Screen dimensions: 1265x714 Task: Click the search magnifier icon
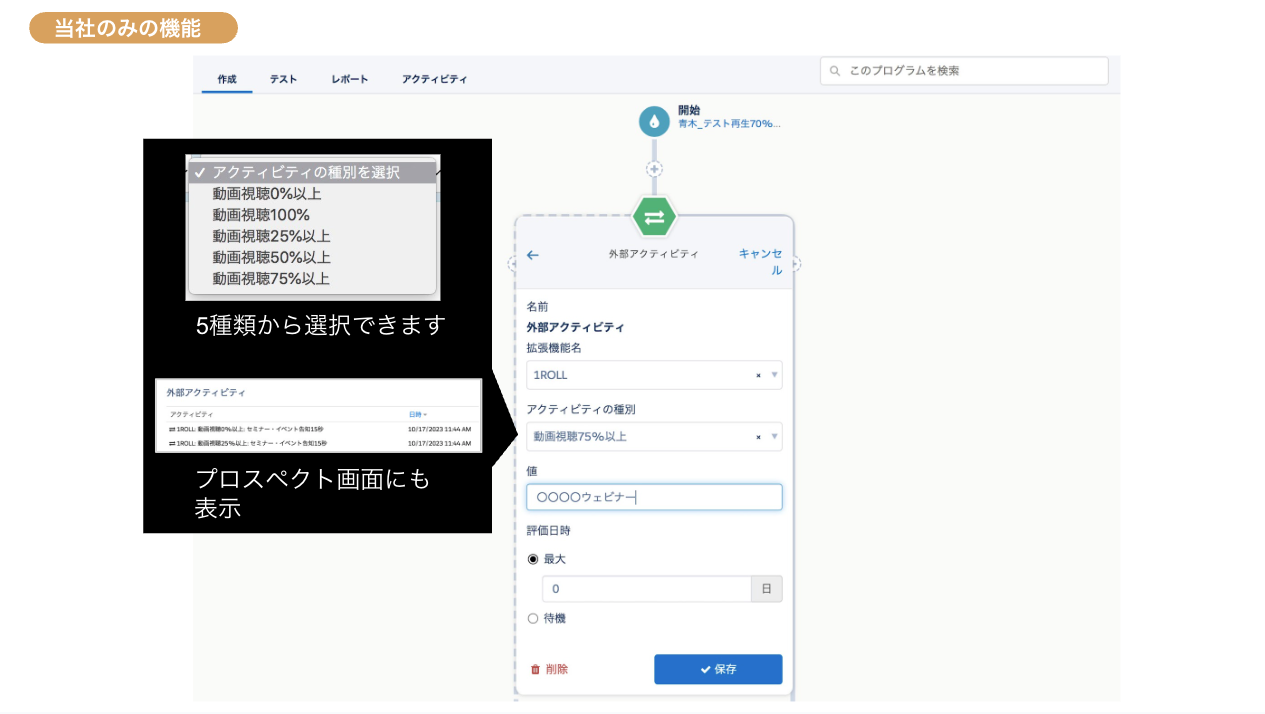tap(836, 70)
